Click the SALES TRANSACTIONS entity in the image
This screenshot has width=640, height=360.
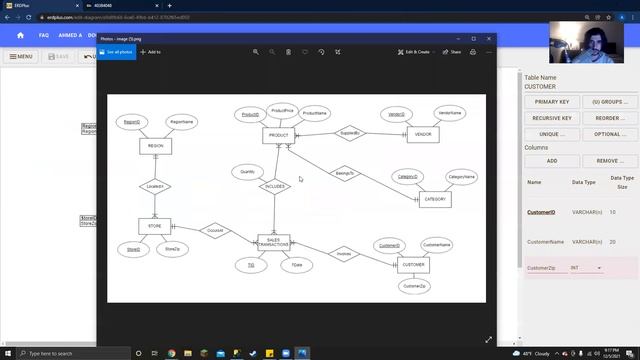[x=274, y=242]
